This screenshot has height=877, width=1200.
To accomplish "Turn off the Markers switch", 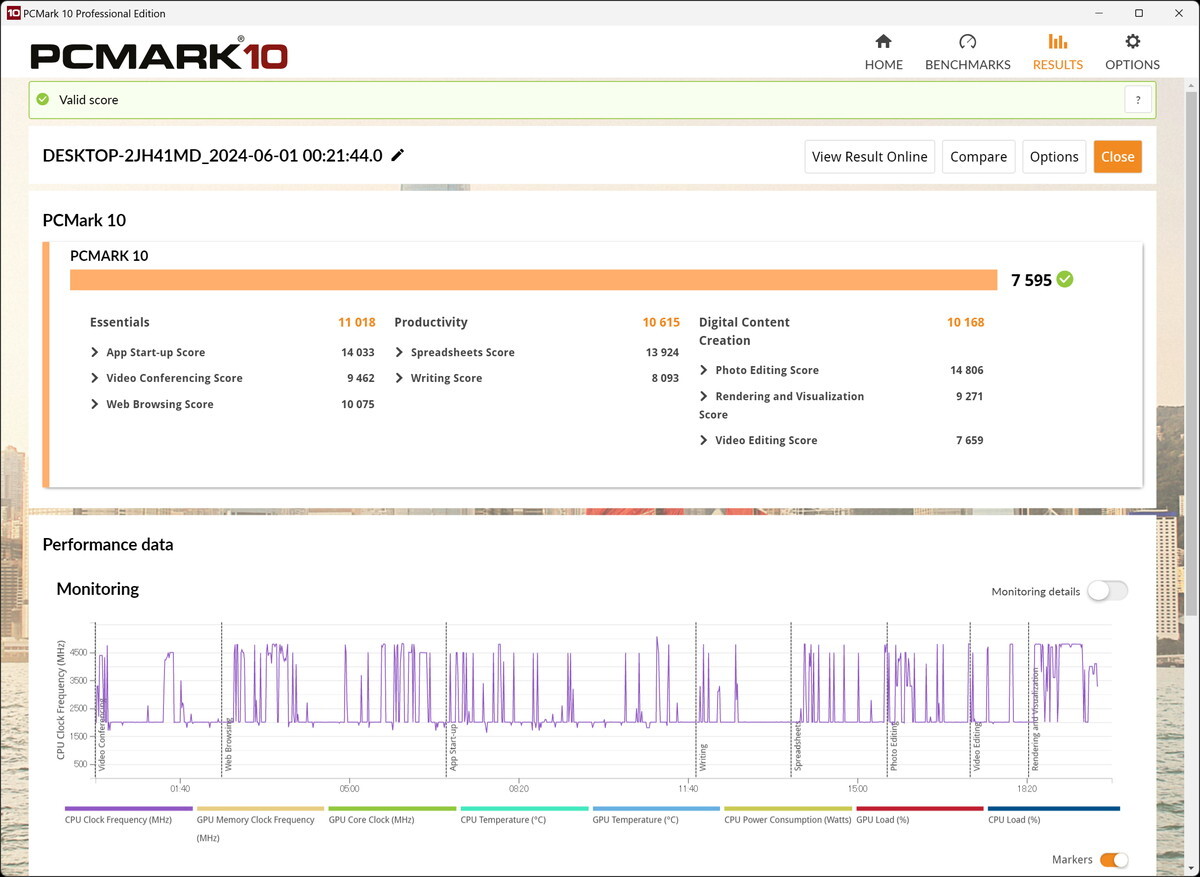I will (1114, 860).
